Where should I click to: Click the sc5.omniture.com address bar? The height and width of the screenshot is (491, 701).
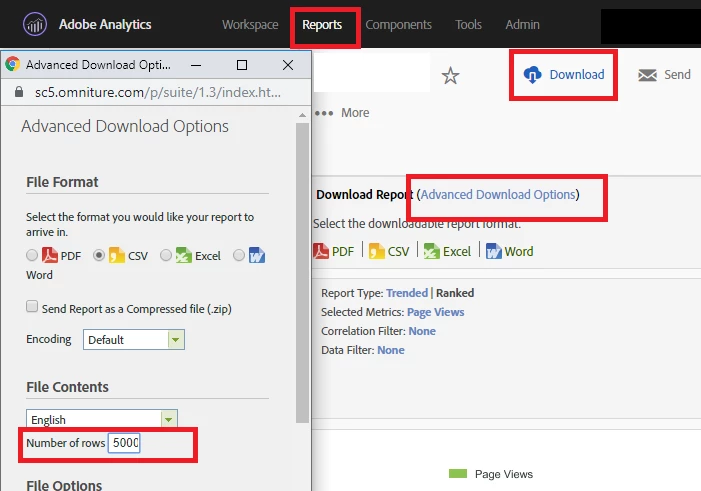click(158, 93)
